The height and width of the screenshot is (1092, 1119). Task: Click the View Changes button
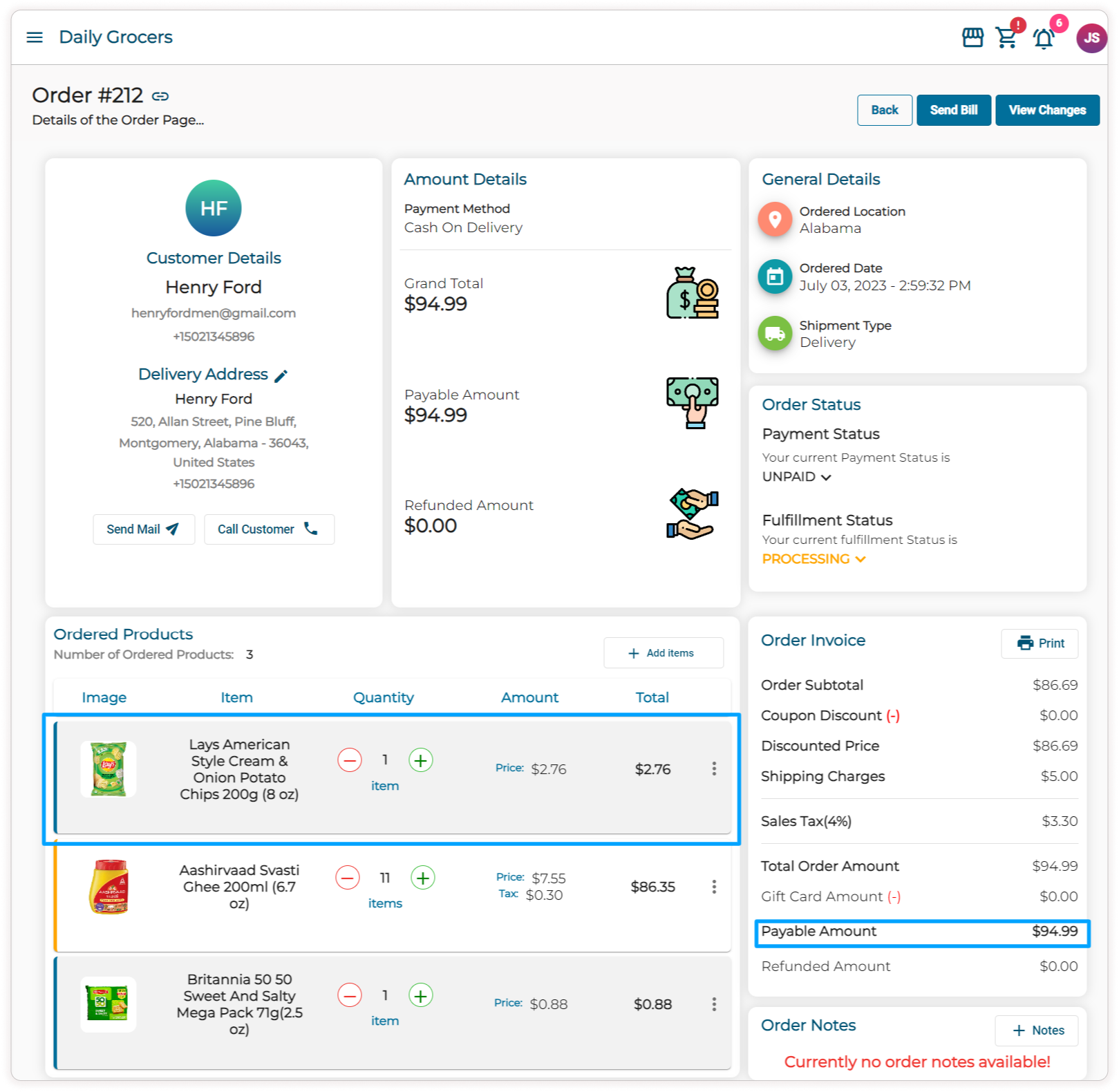pyautogui.click(x=1046, y=110)
